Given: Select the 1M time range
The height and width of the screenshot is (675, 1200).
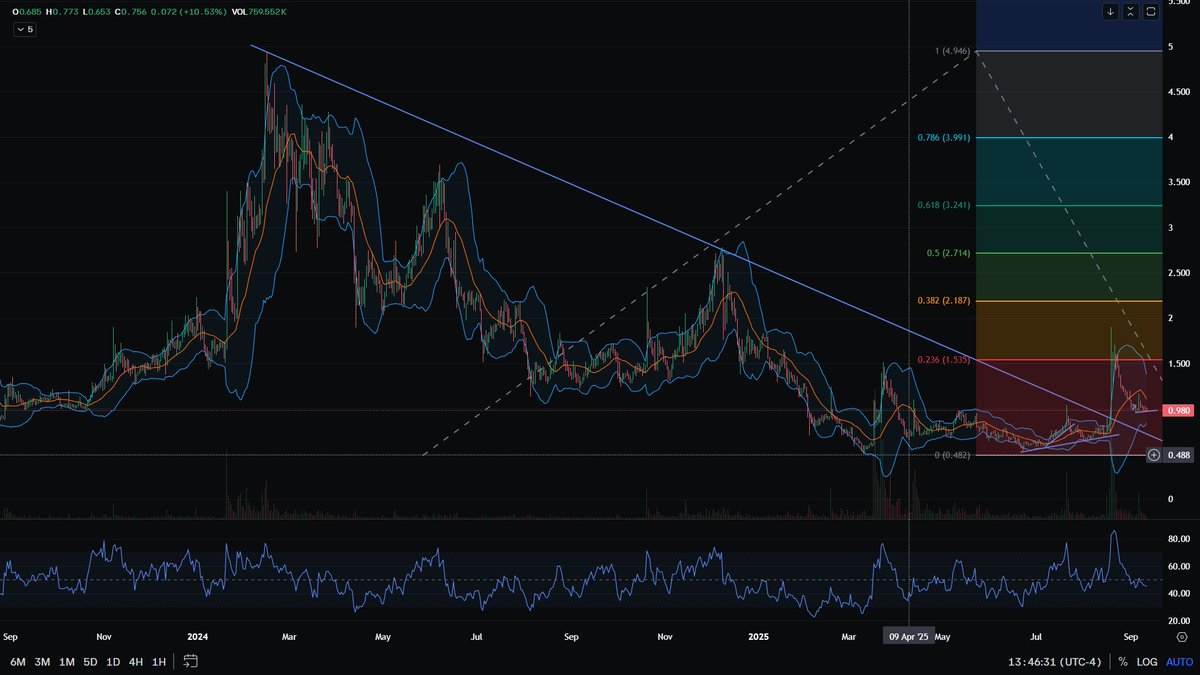Looking at the screenshot, I should pos(67,661).
